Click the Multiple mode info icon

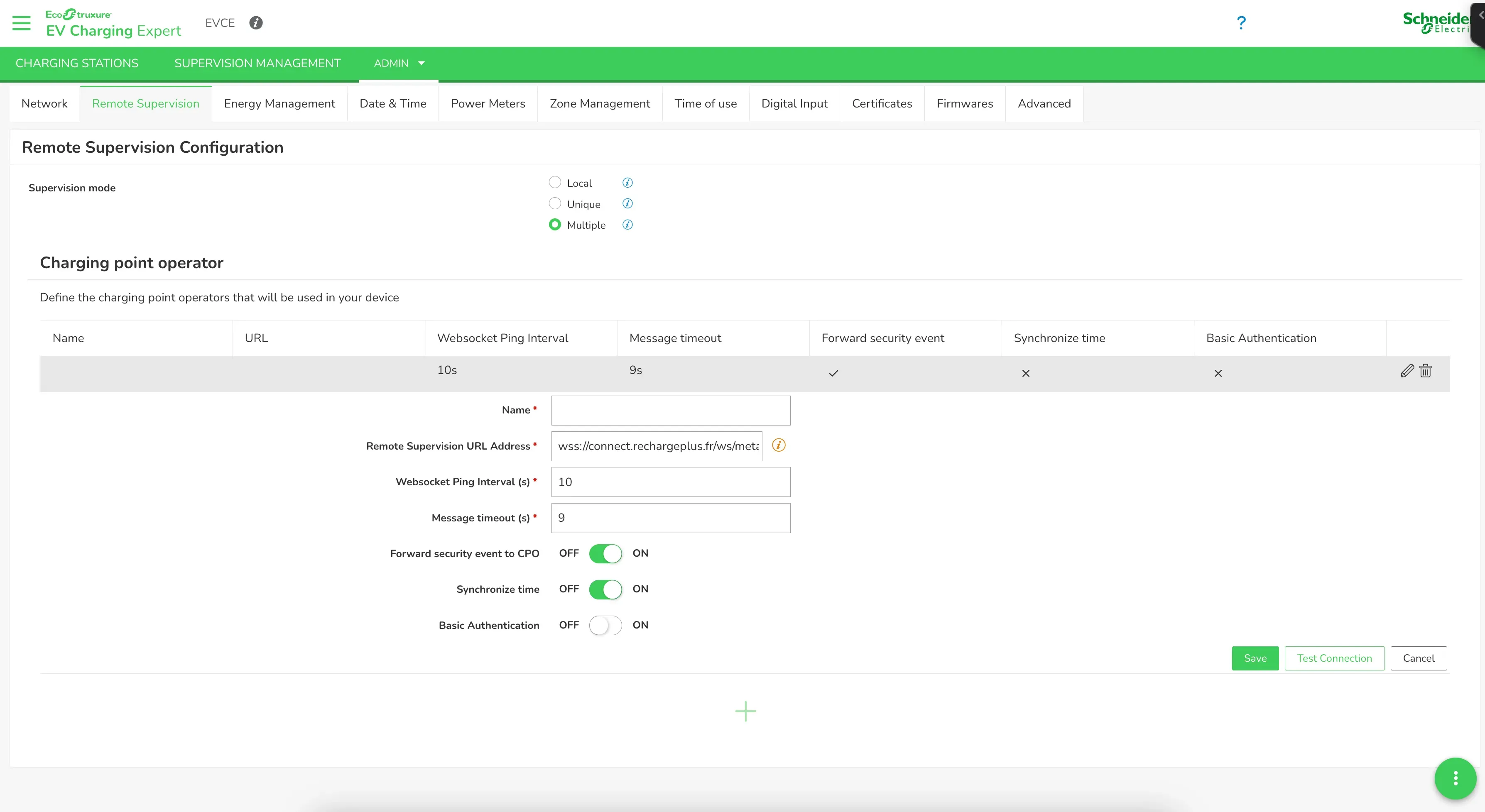pos(627,225)
